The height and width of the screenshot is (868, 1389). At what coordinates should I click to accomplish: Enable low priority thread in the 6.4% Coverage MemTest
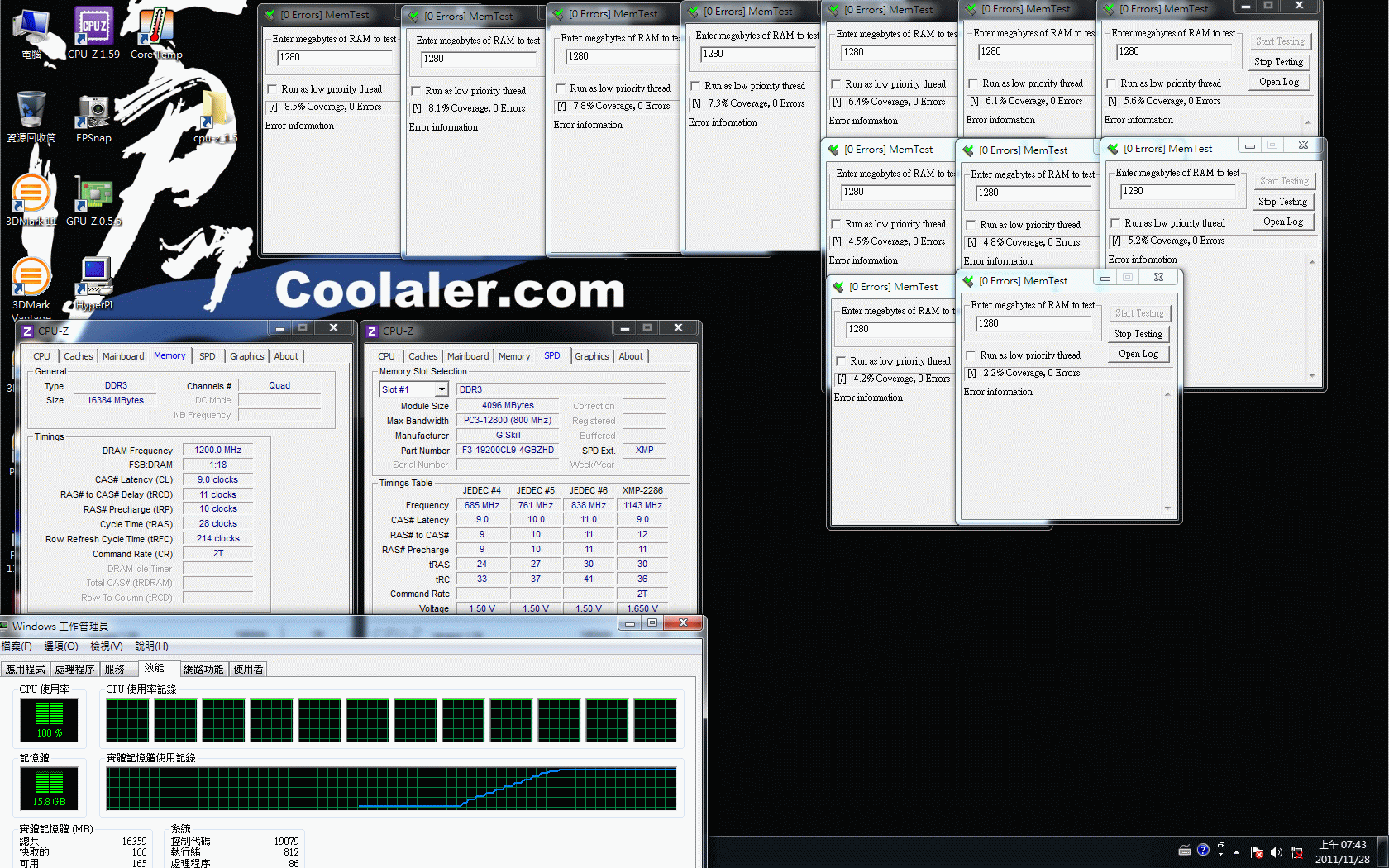coord(836,84)
